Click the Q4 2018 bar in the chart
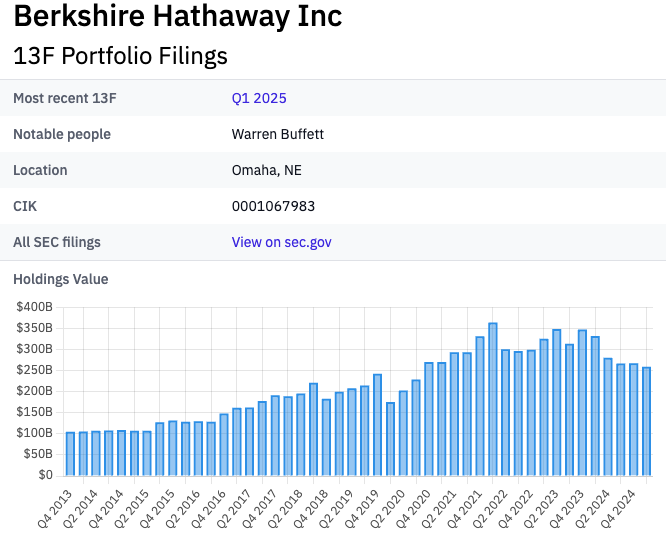Image resolution: width=666 pixels, height=544 pixels. pos(326,437)
